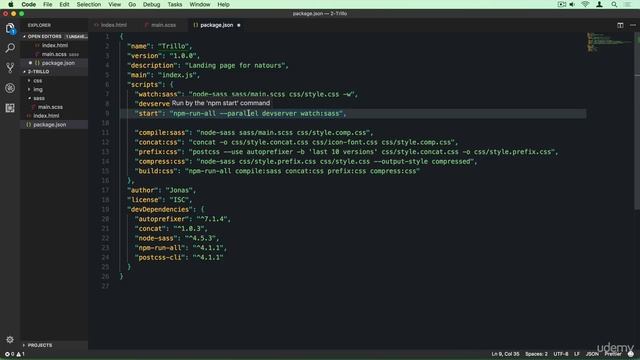Open the View menu
The width and height of the screenshot is (640, 360).
[x=114, y=4]
